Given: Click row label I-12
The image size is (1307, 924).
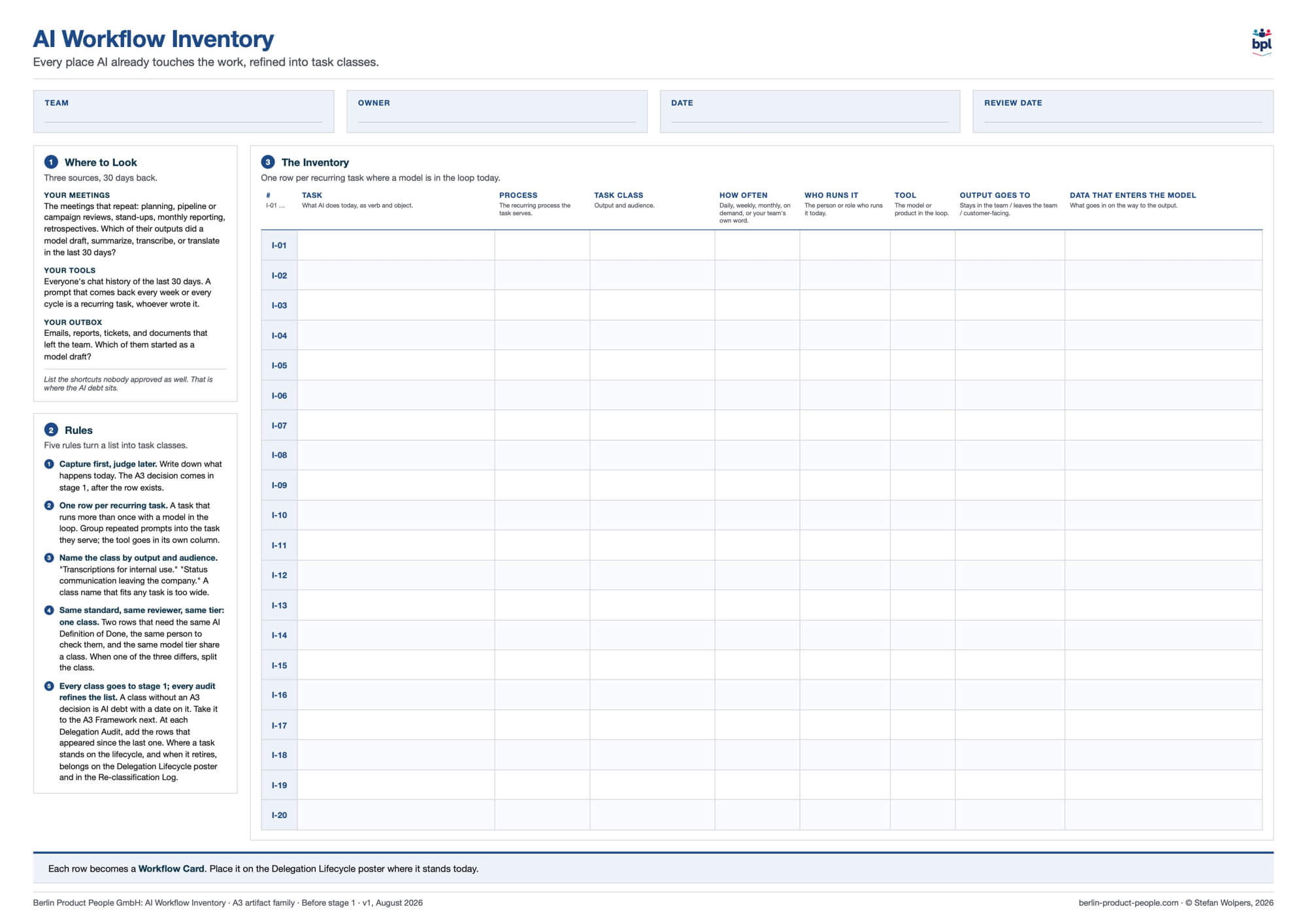Looking at the screenshot, I should tap(279, 575).
